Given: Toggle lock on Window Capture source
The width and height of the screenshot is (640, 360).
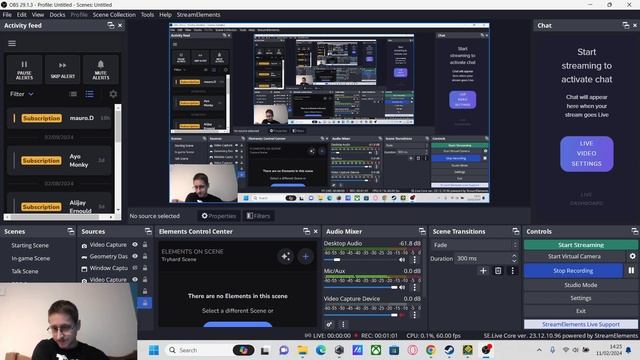Looking at the screenshot, I should (145, 268).
